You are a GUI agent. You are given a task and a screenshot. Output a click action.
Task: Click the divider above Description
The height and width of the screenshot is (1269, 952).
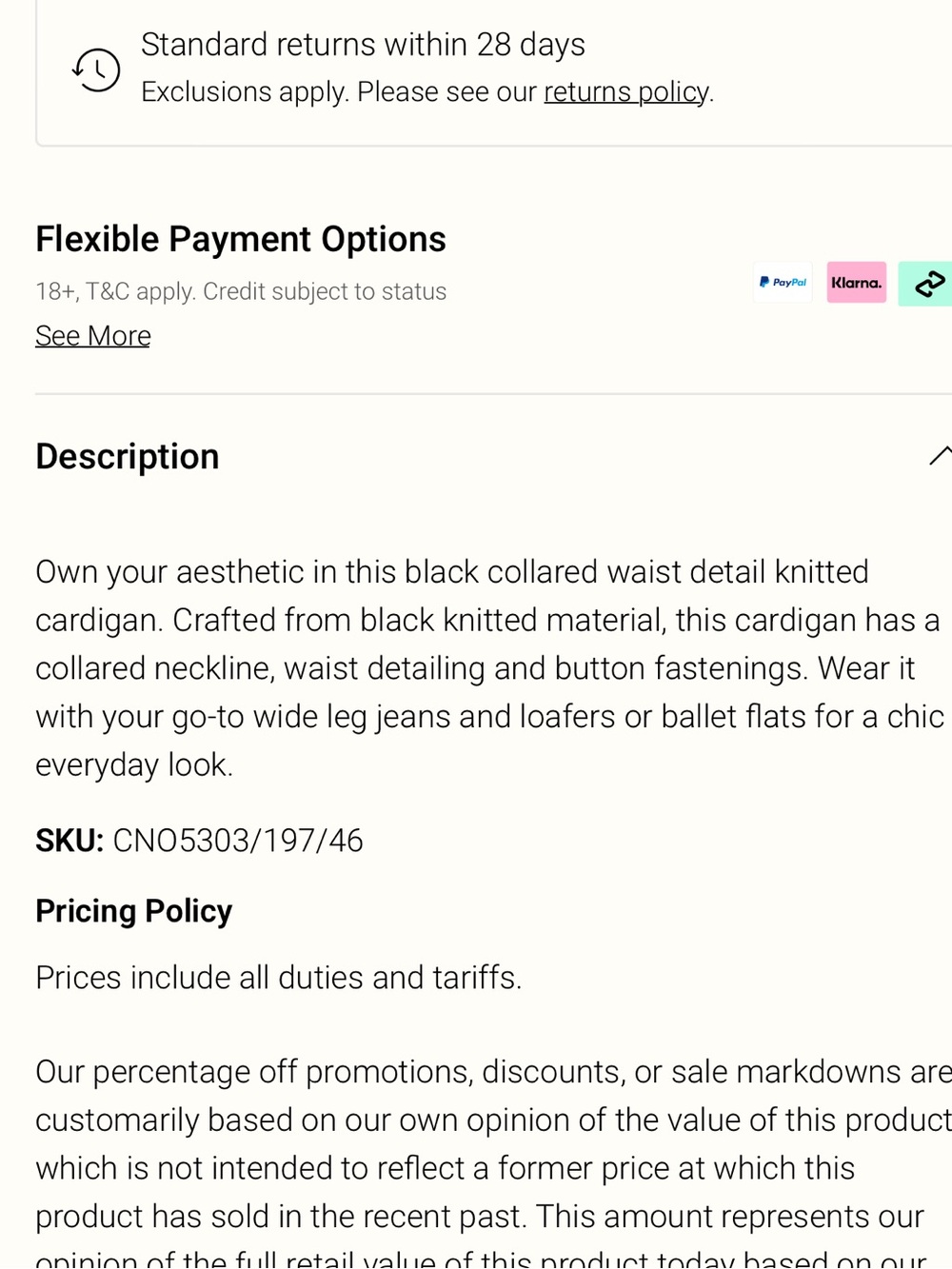click(x=493, y=394)
